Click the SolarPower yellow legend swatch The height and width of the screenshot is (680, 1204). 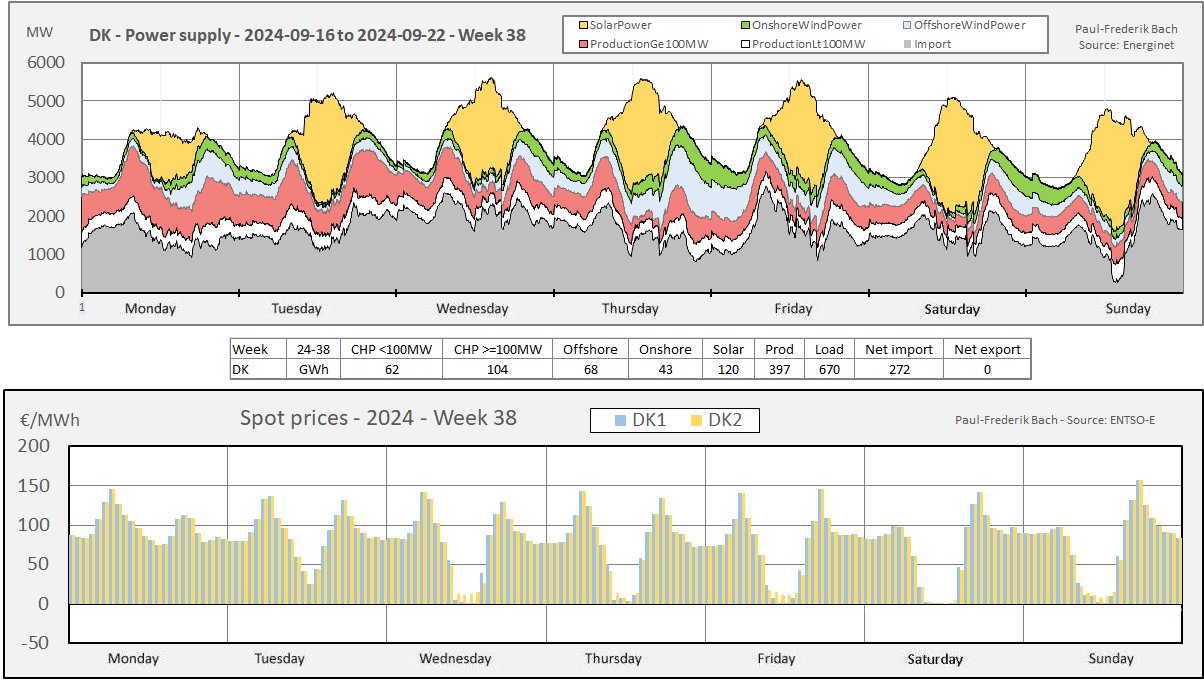click(582, 24)
